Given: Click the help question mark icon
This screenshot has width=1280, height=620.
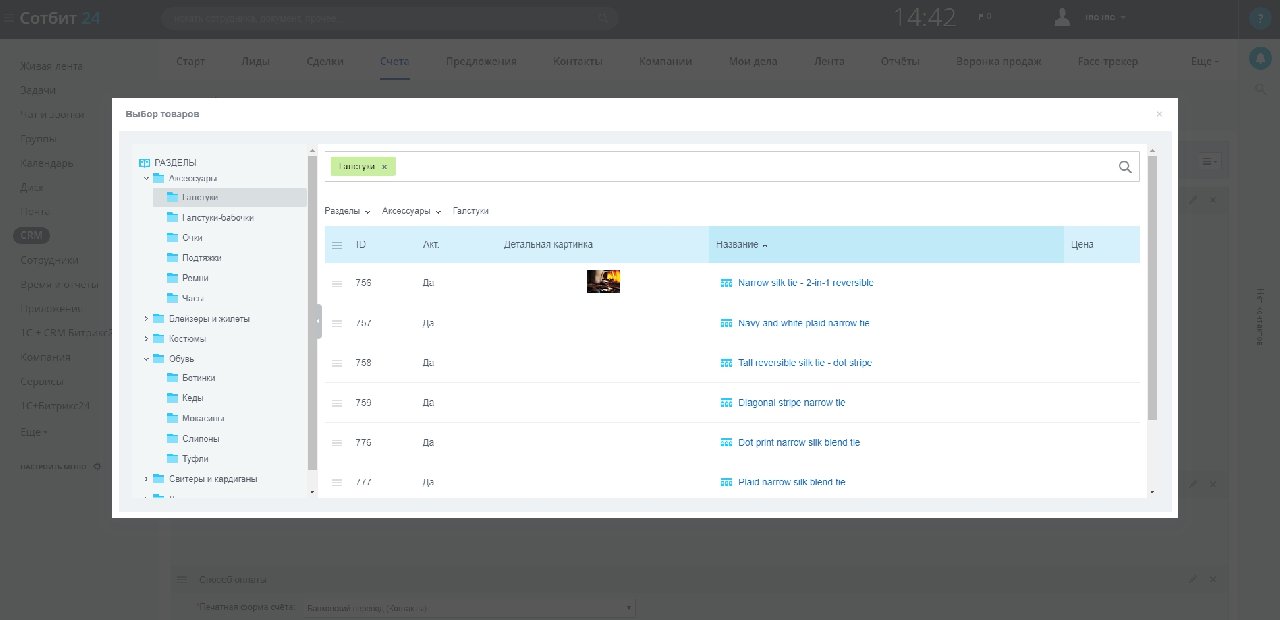Looking at the screenshot, I should [x=1261, y=19].
